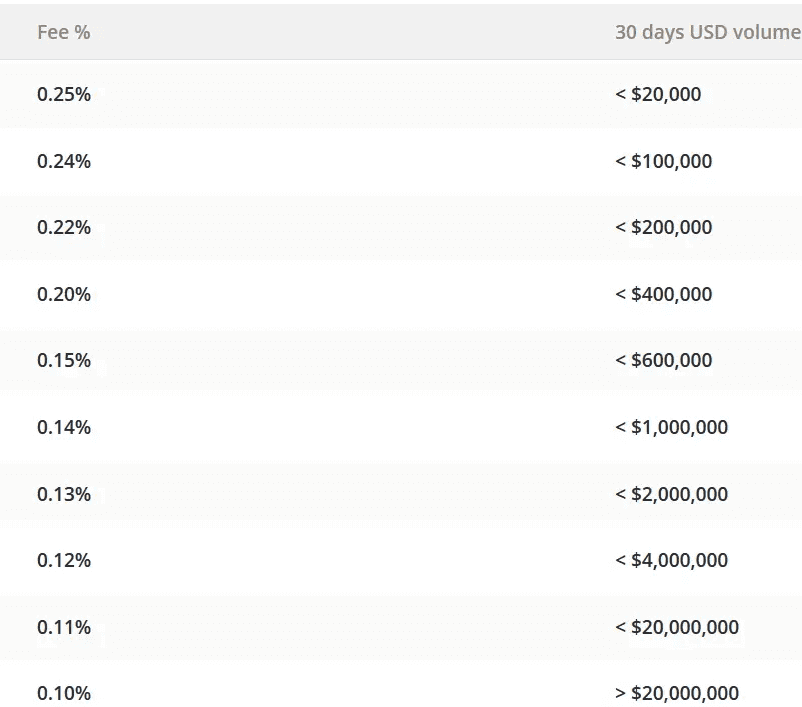The height and width of the screenshot is (707, 802).
Task: Click the "> $20,000,000" volume cell
Action: point(677,693)
